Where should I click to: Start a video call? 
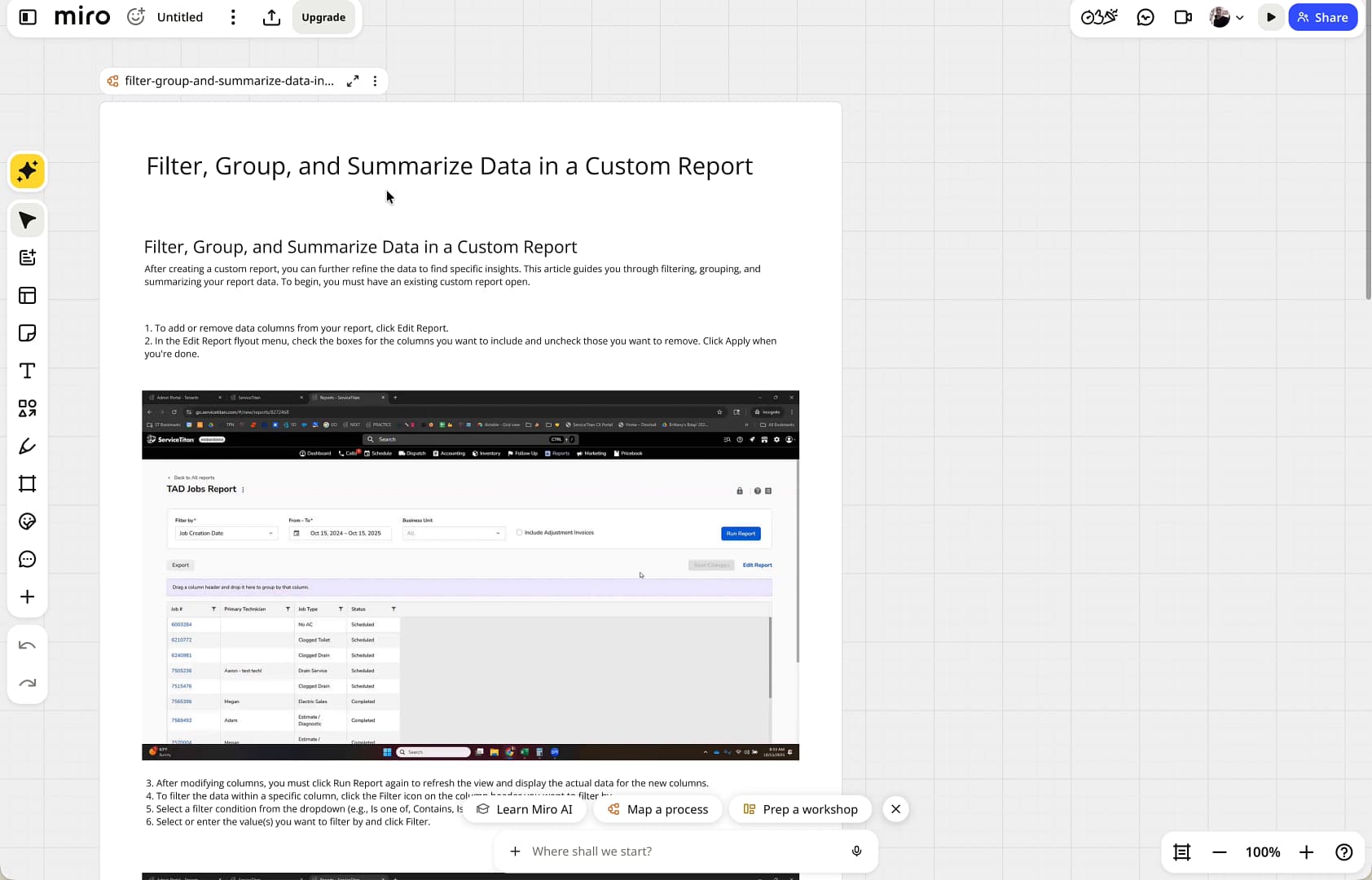pyautogui.click(x=1183, y=17)
